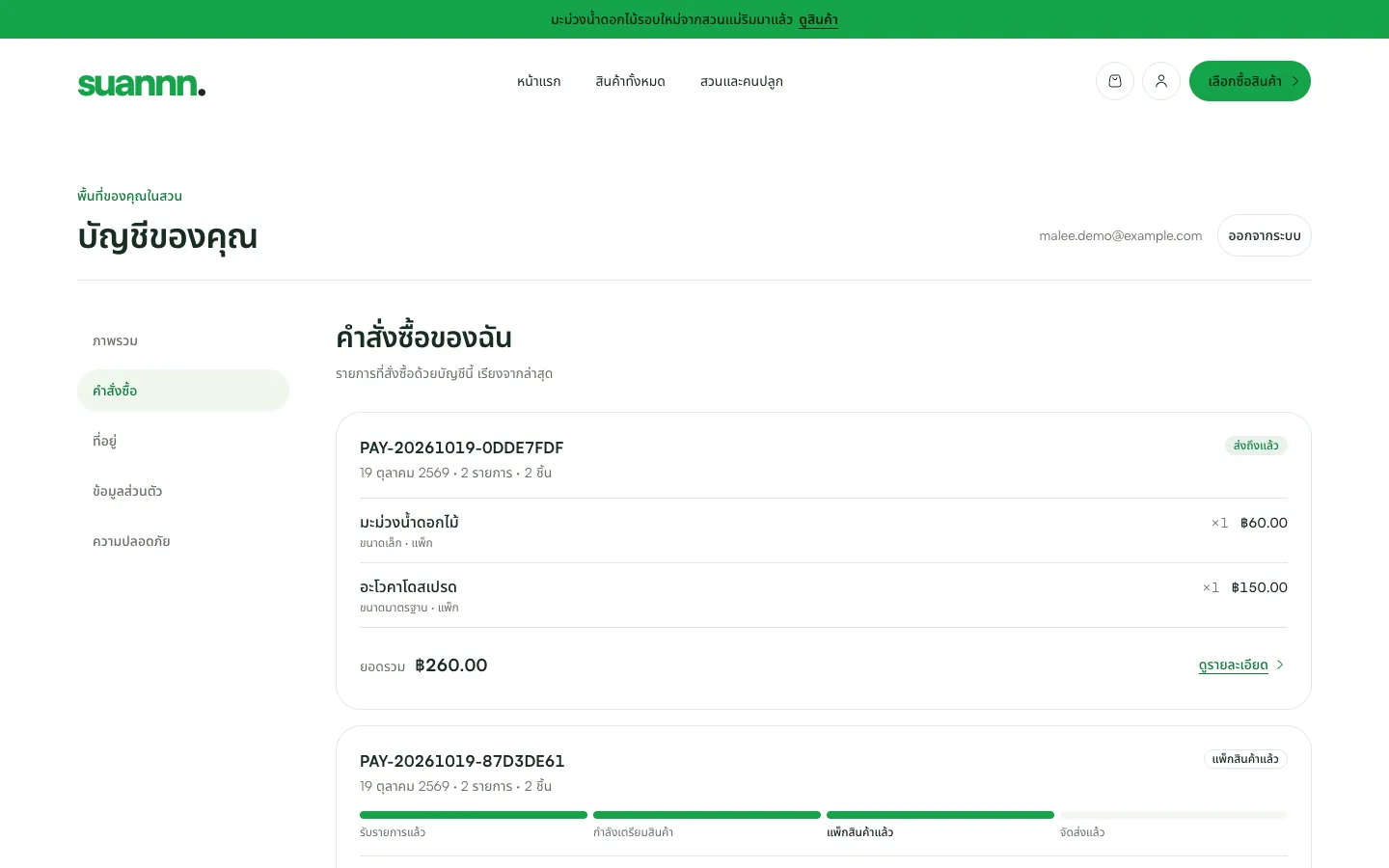This screenshot has width=1389, height=868.
Task: Click the ขนาดเล็ก · แพ็ก variant text
Action: 396,543
